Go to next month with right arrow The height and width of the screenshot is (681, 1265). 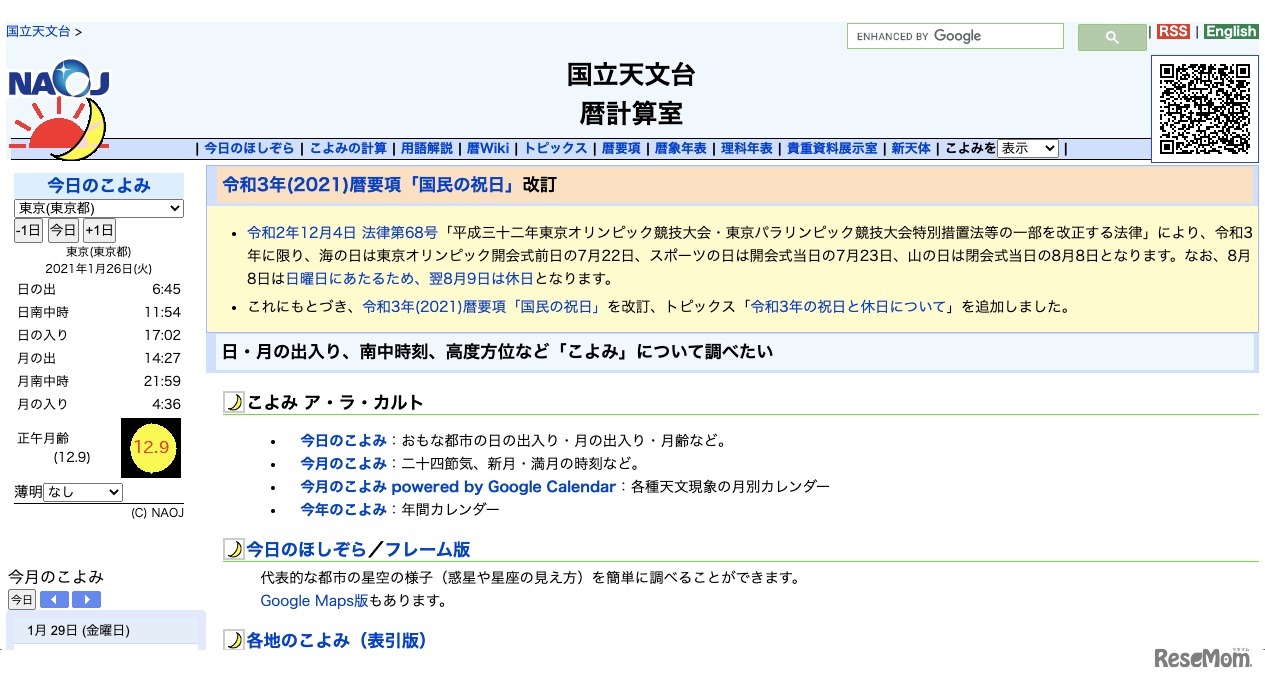coord(86,600)
